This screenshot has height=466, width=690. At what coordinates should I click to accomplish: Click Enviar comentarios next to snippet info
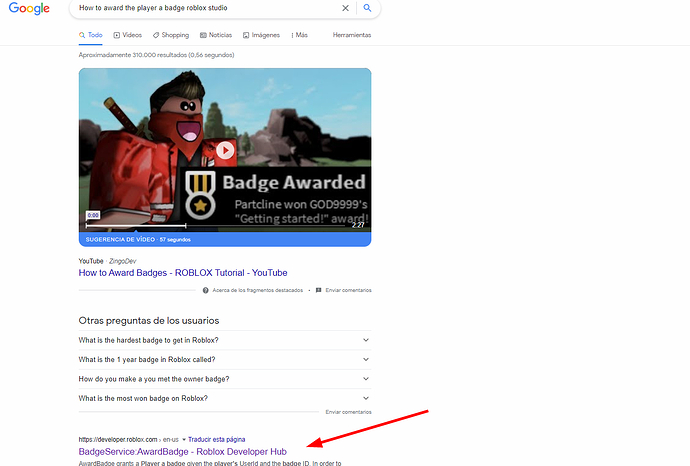tap(349, 290)
